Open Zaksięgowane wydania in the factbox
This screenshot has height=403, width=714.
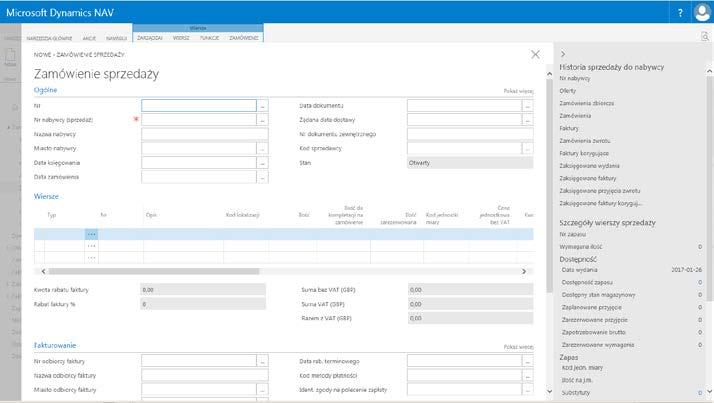pyautogui.click(x=589, y=166)
